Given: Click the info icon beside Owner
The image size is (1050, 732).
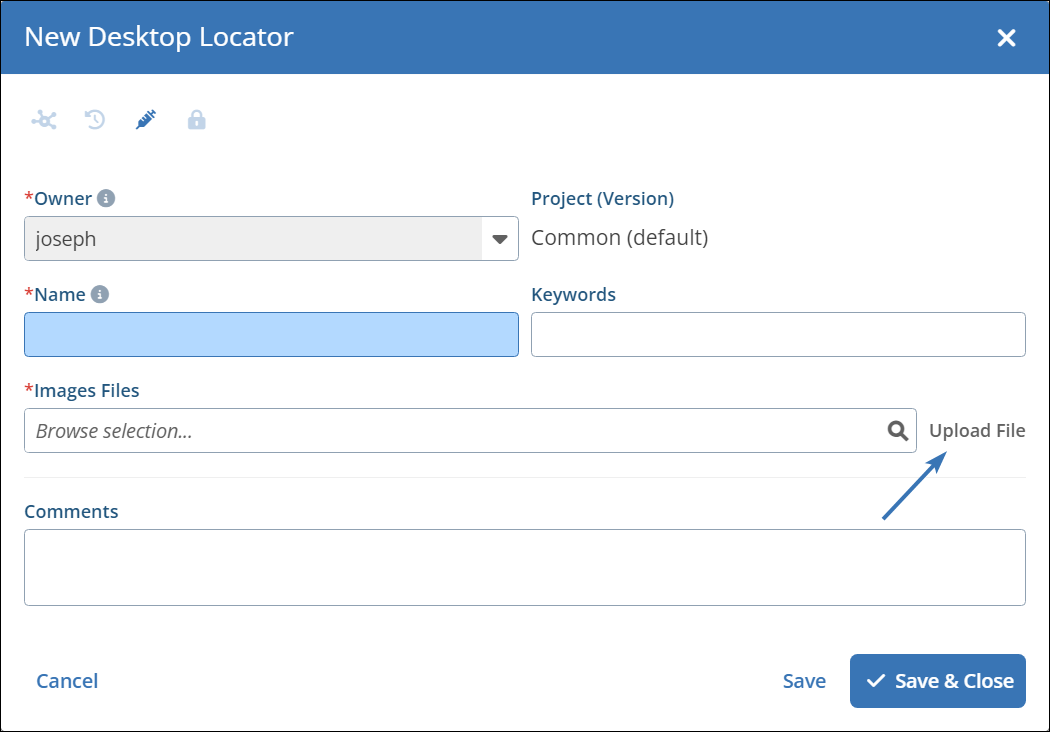Looking at the screenshot, I should point(106,198).
